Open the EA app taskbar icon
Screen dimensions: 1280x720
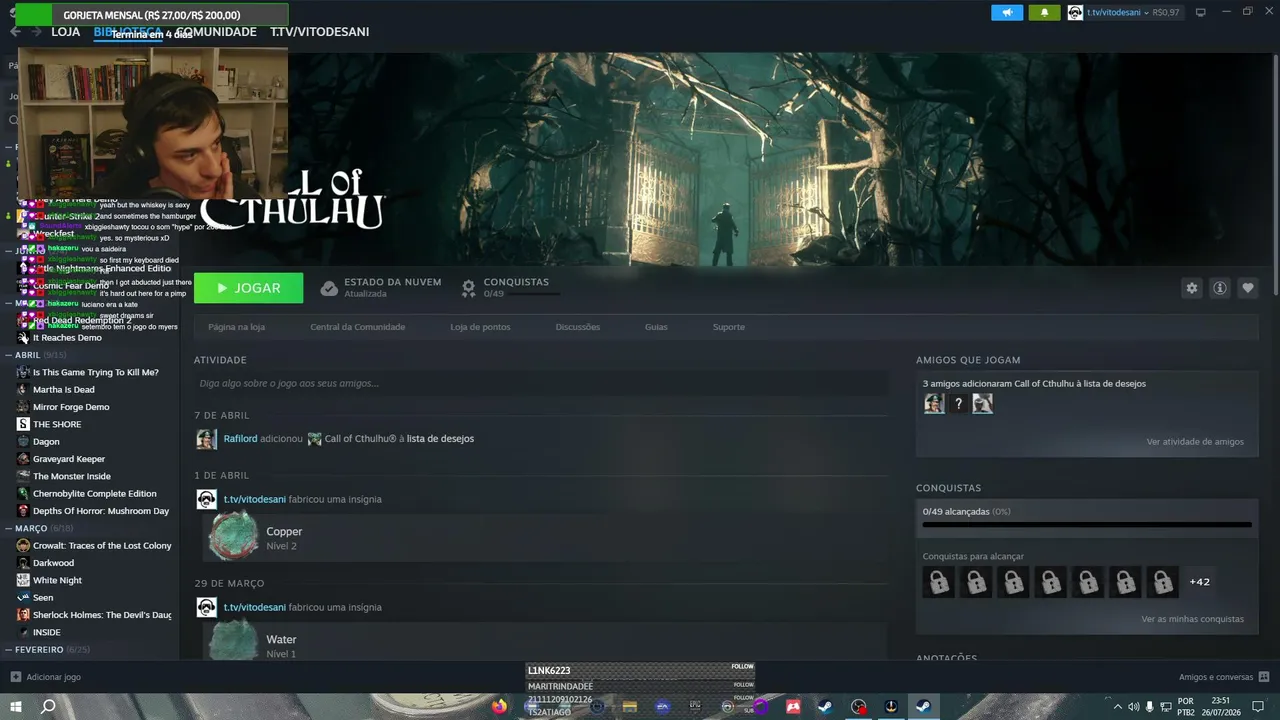[662, 706]
